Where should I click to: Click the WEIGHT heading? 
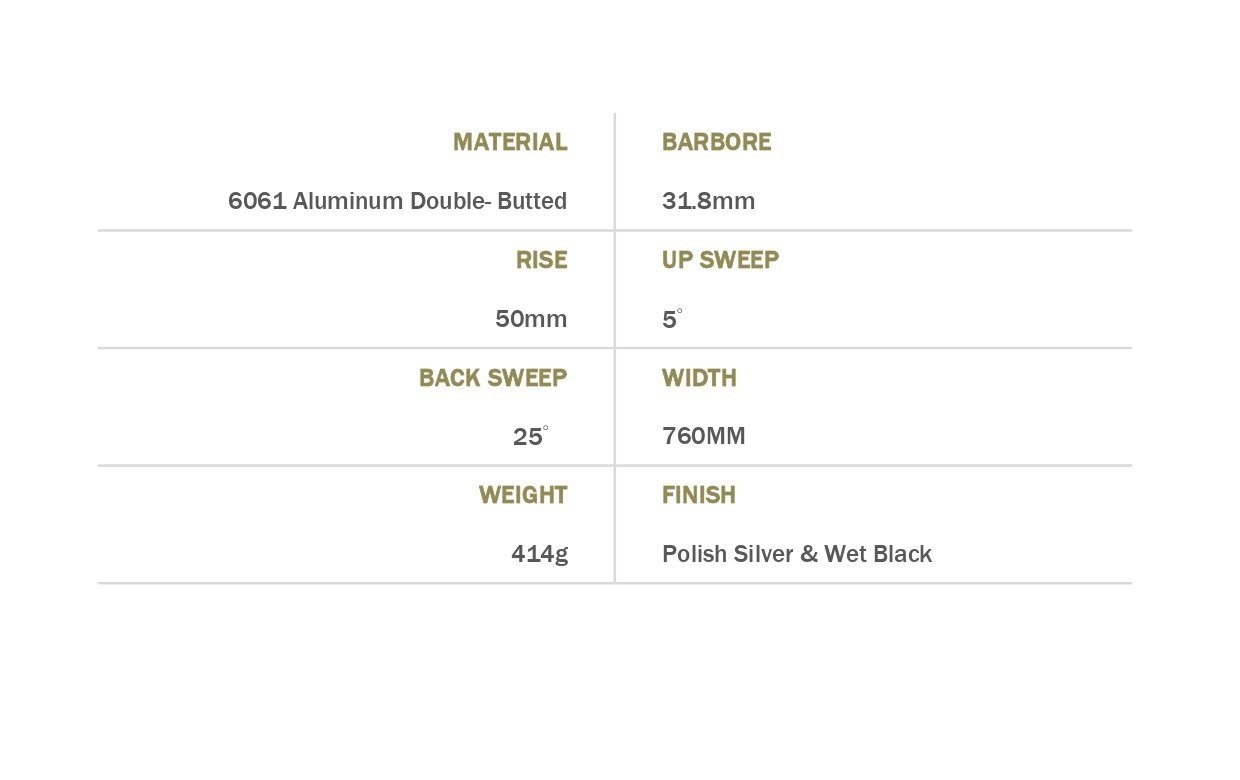[x=523, y=495]
